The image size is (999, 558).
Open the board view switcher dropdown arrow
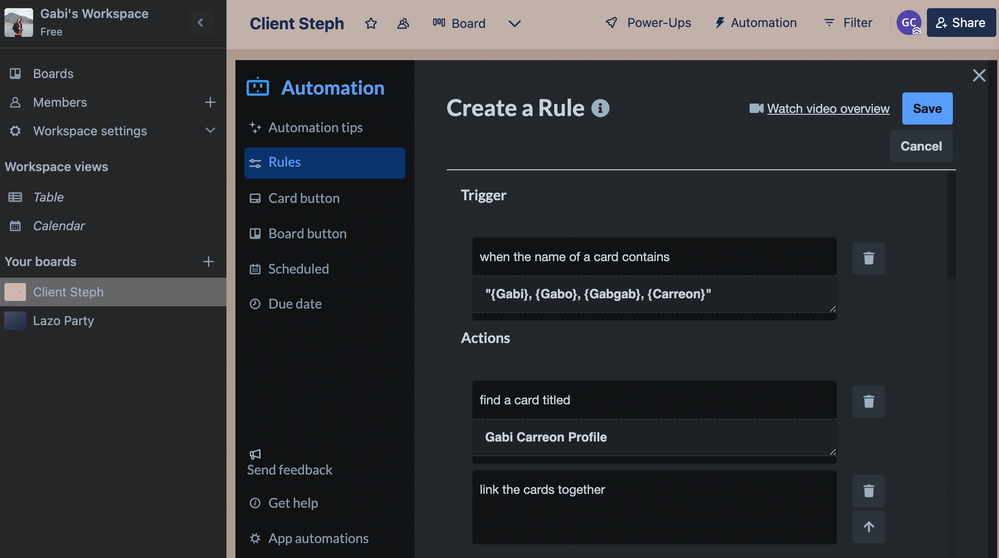click(514, 23)
